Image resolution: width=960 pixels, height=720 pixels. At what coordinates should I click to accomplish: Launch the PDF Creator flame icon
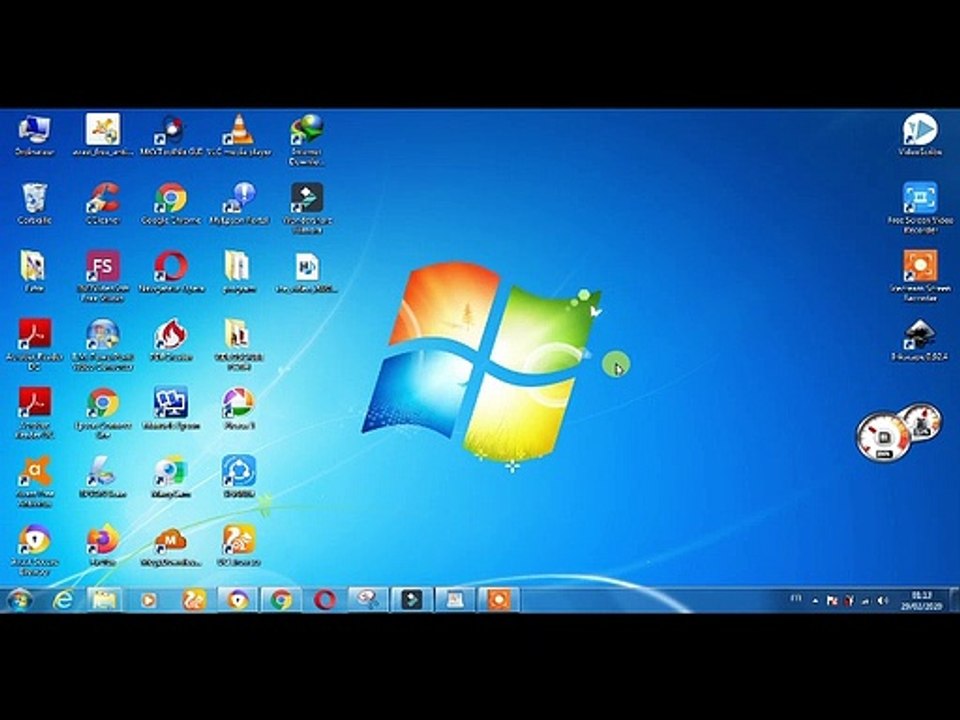[171, 341]
